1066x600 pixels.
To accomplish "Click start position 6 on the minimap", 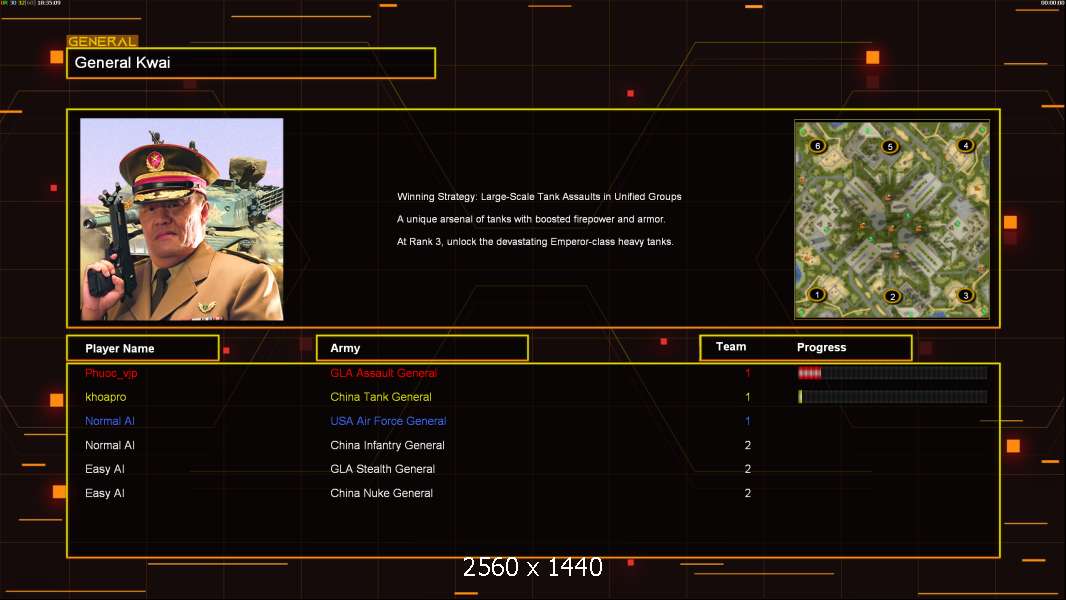I will [818, 145].
